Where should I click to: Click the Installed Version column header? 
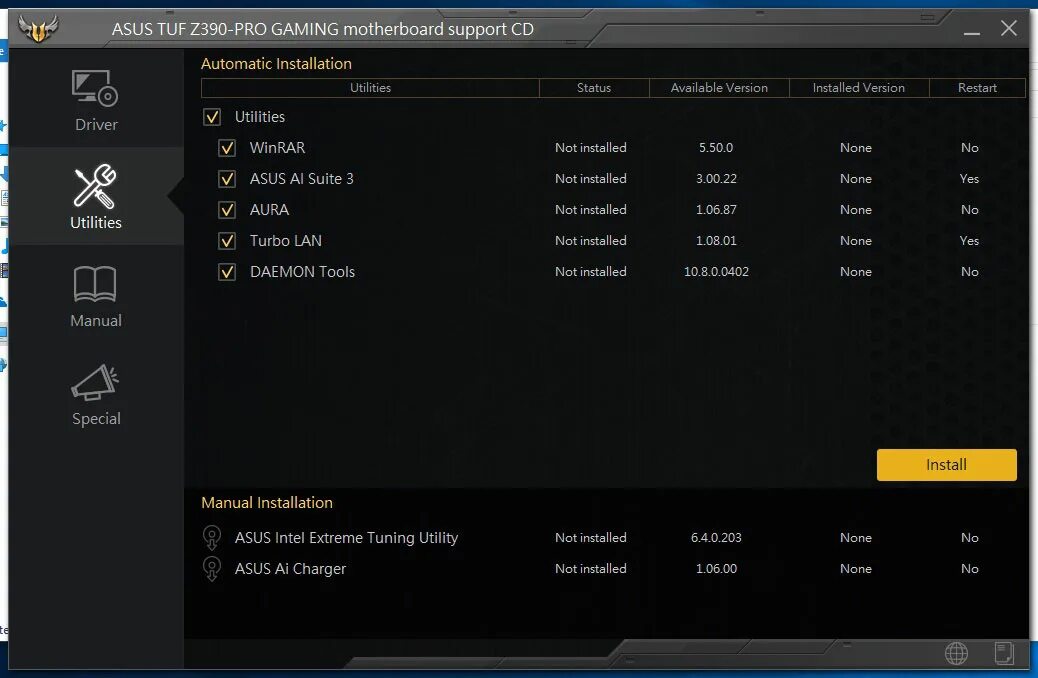[859, 87]
